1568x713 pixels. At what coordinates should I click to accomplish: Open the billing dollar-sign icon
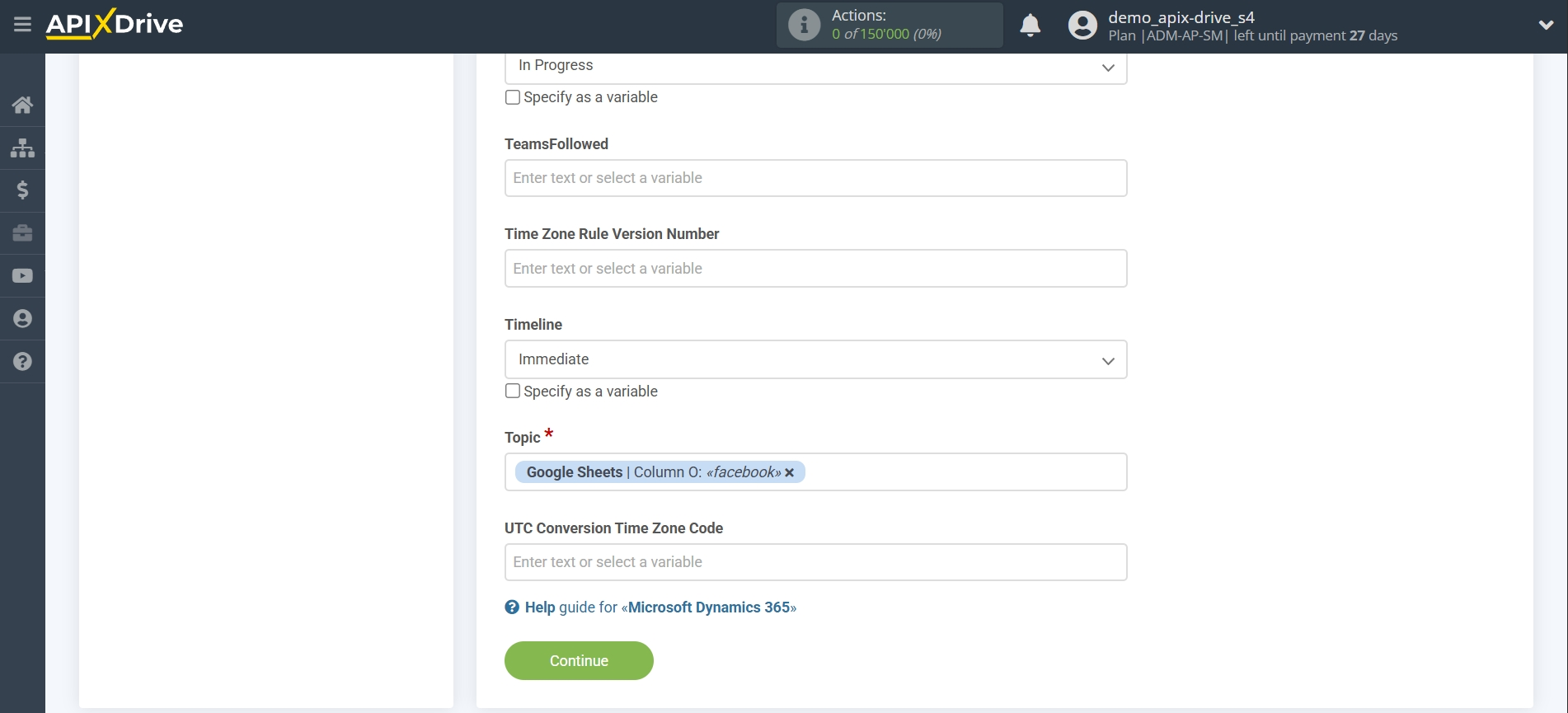pos(22,190)
